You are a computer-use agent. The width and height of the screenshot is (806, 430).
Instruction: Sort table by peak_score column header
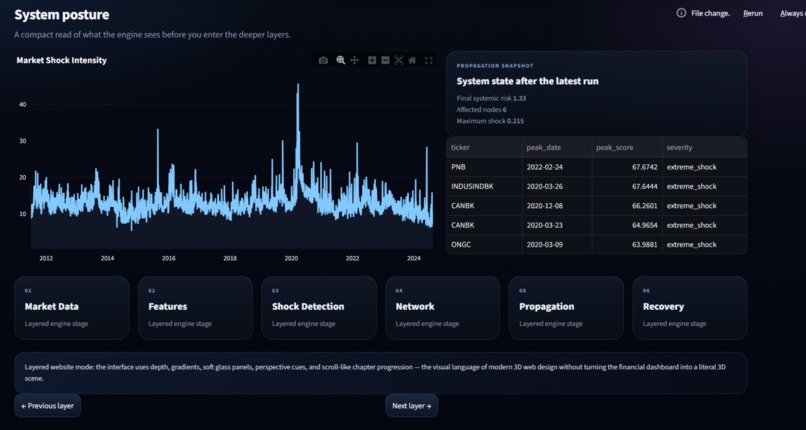pos(627,147)
